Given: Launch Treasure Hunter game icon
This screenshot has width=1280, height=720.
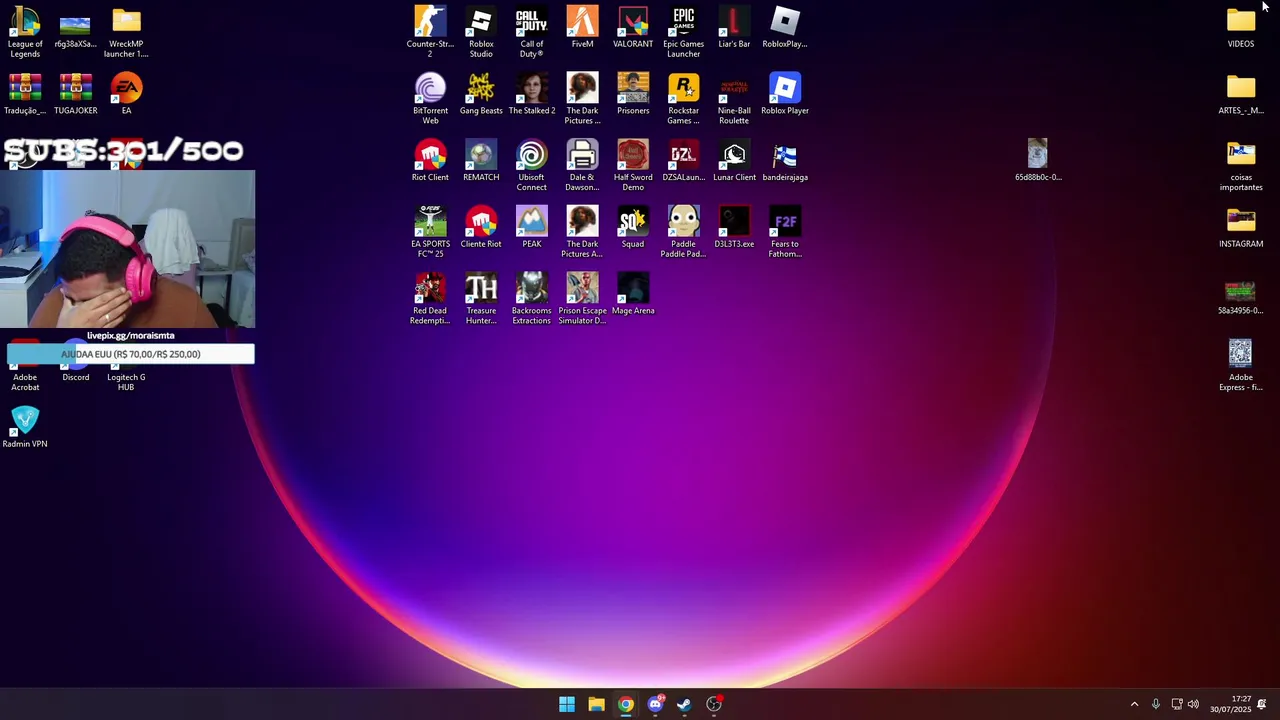Looking at the screenshot, I should pyautogui.click(x=481, y=298).
